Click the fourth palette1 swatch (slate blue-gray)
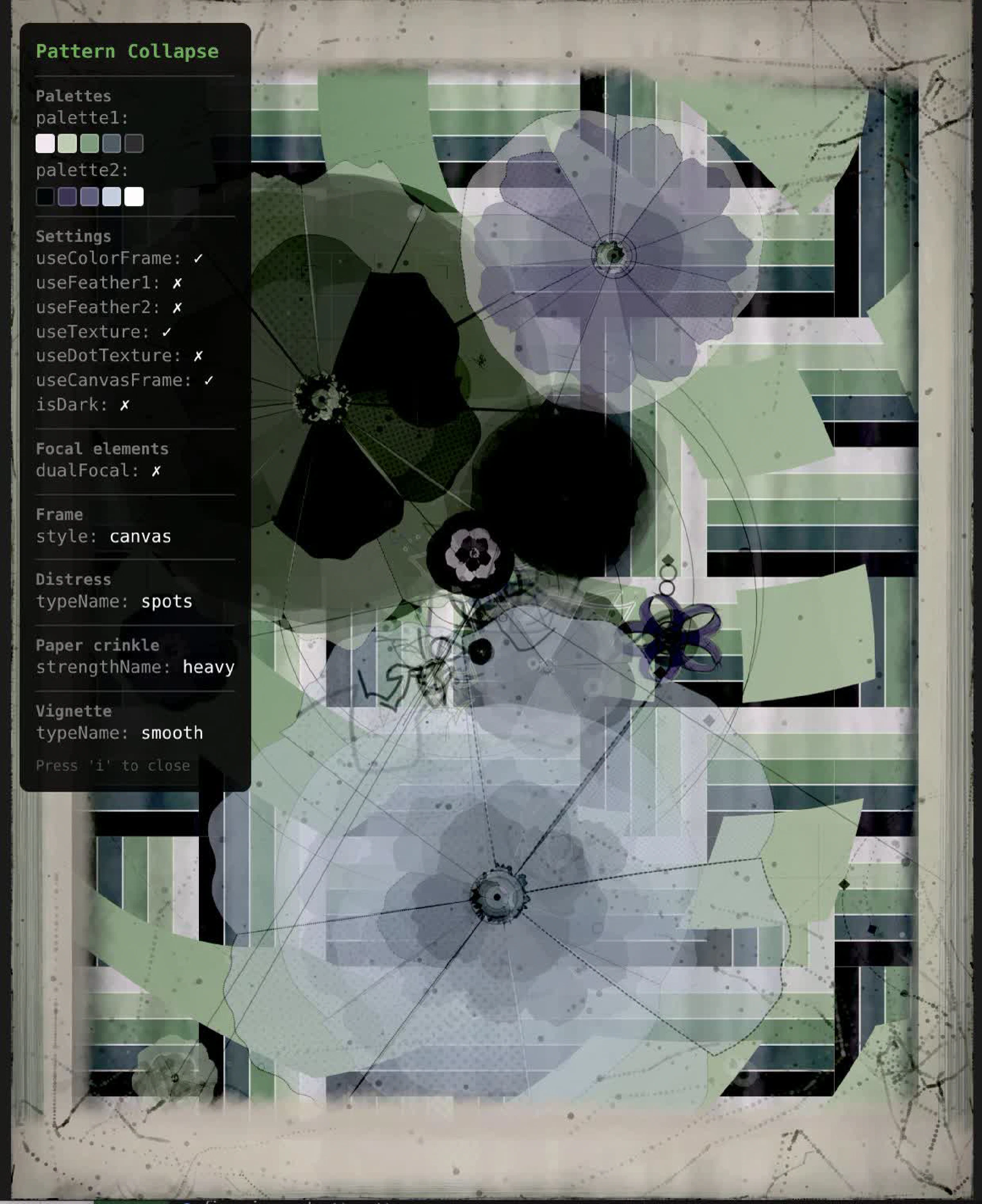This screenshot has width=982, height=1204. (111, 144)
